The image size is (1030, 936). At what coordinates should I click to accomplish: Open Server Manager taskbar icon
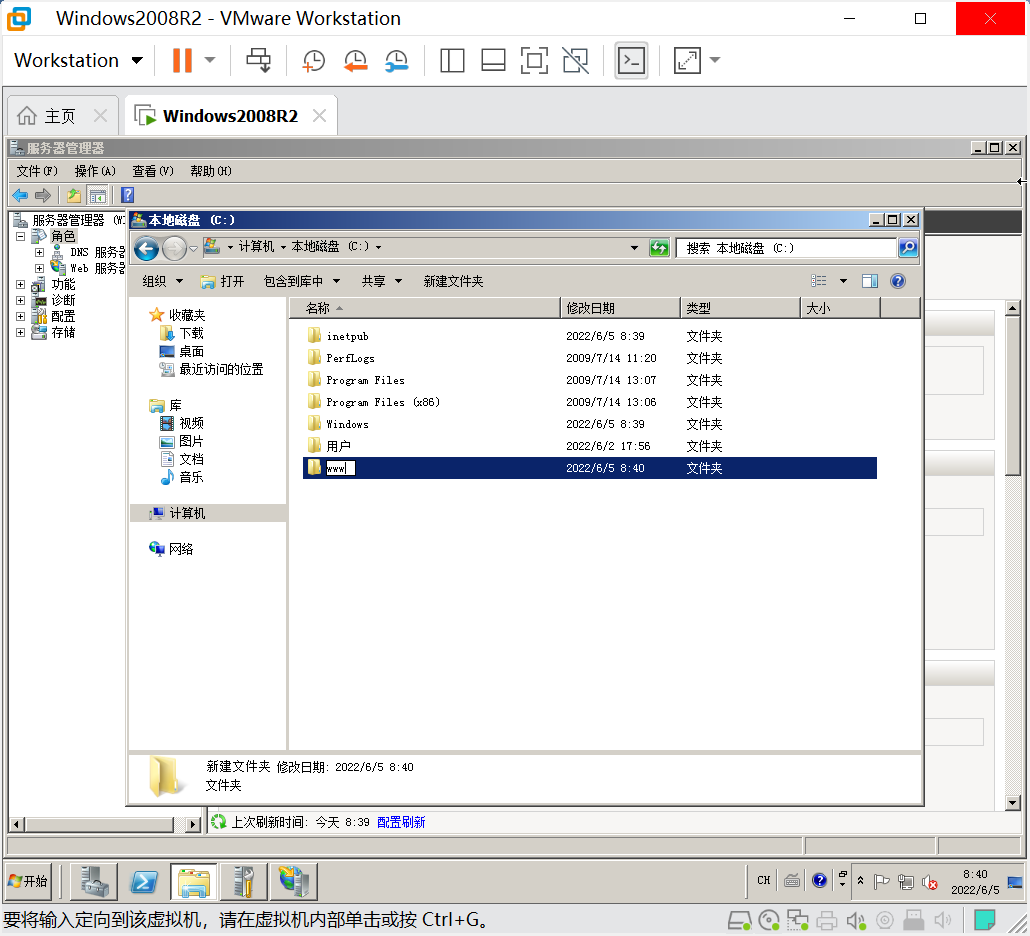tap(95, 881)
